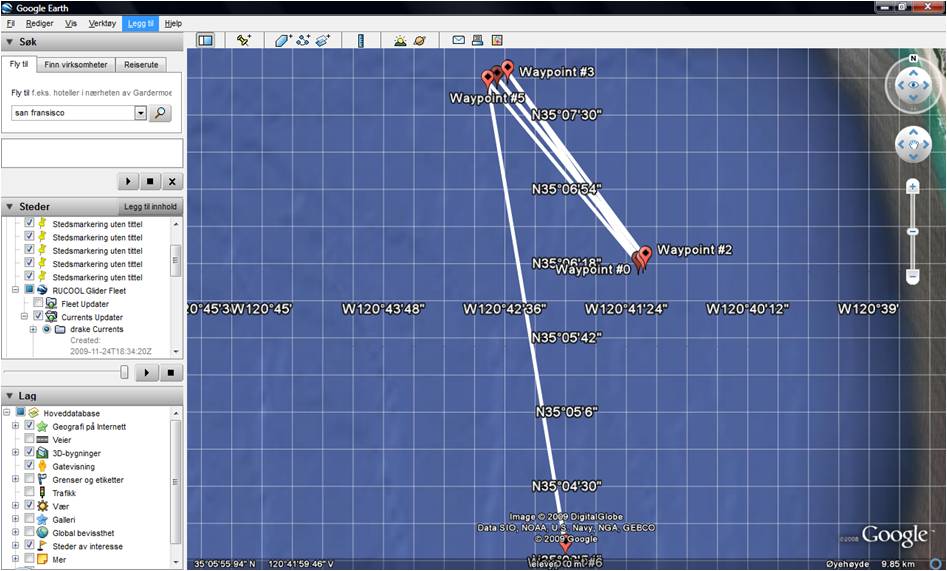Click the Waypoint #3 red pin
The height and width of the screenshot is (571, 947).
click(507, 69)
